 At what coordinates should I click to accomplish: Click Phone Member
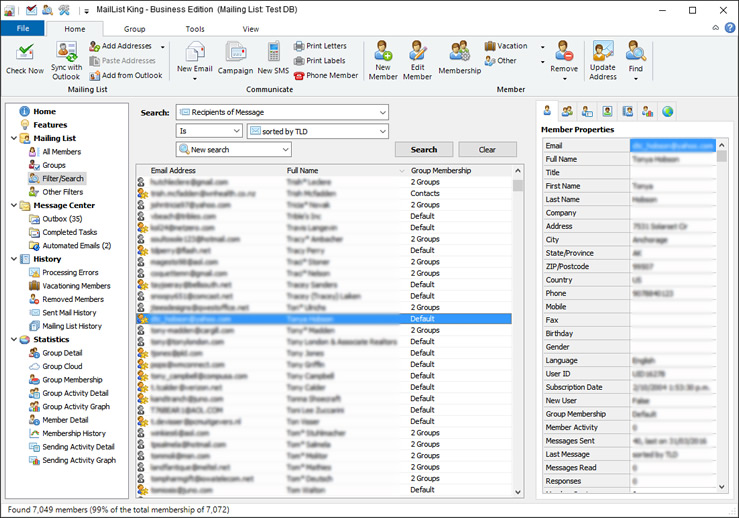coord(326,75)
